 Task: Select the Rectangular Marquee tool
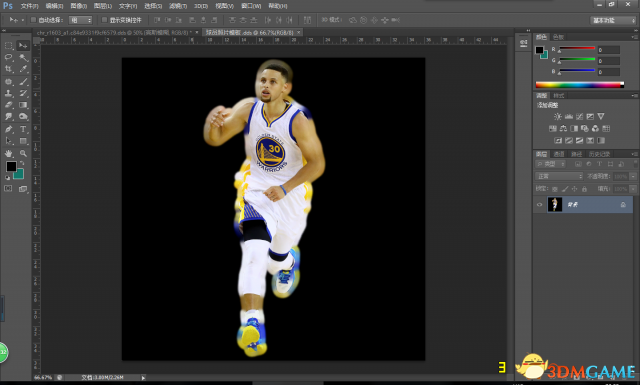point(9,45)
